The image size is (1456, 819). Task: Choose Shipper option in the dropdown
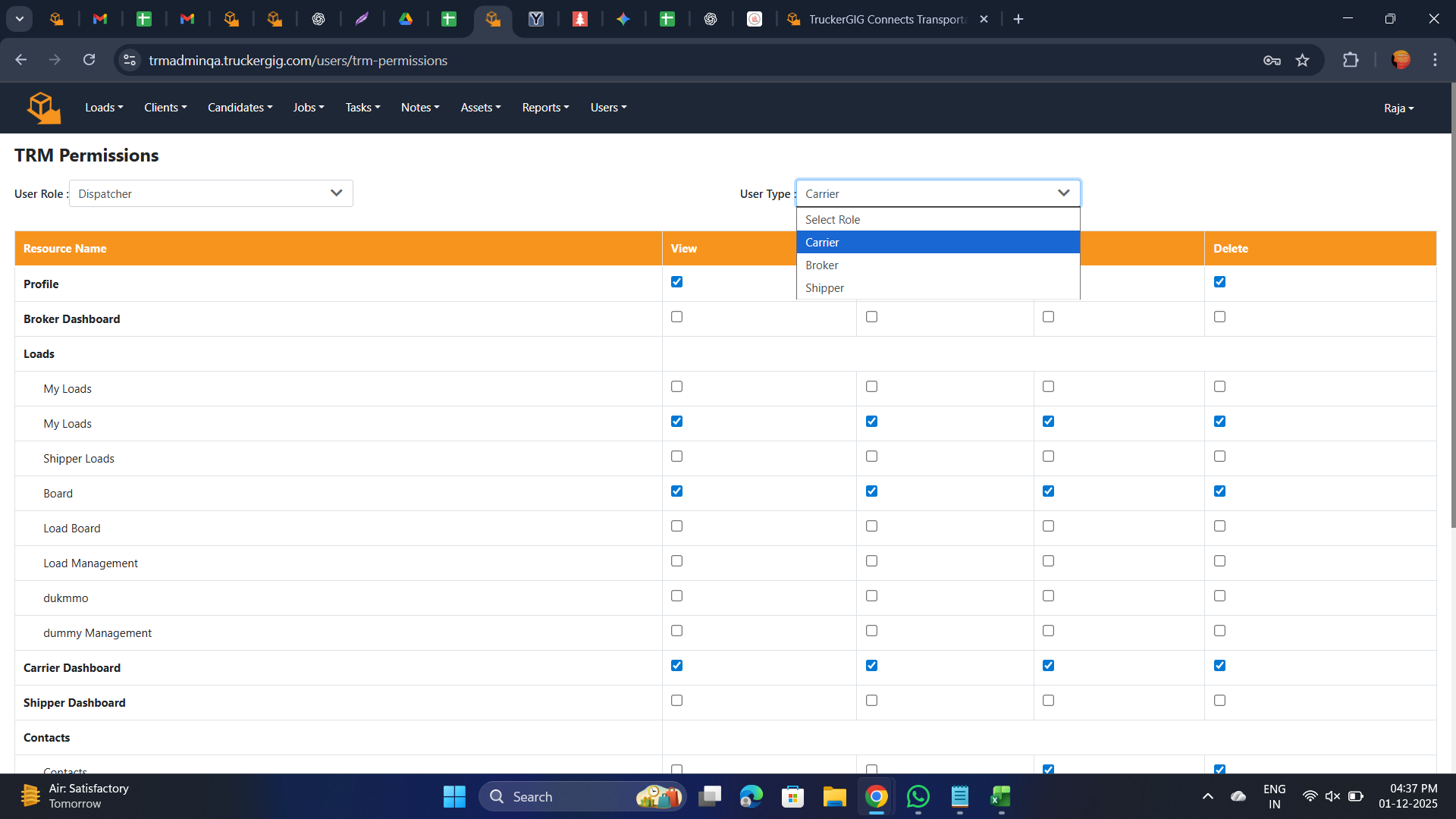tap(824, 288)
